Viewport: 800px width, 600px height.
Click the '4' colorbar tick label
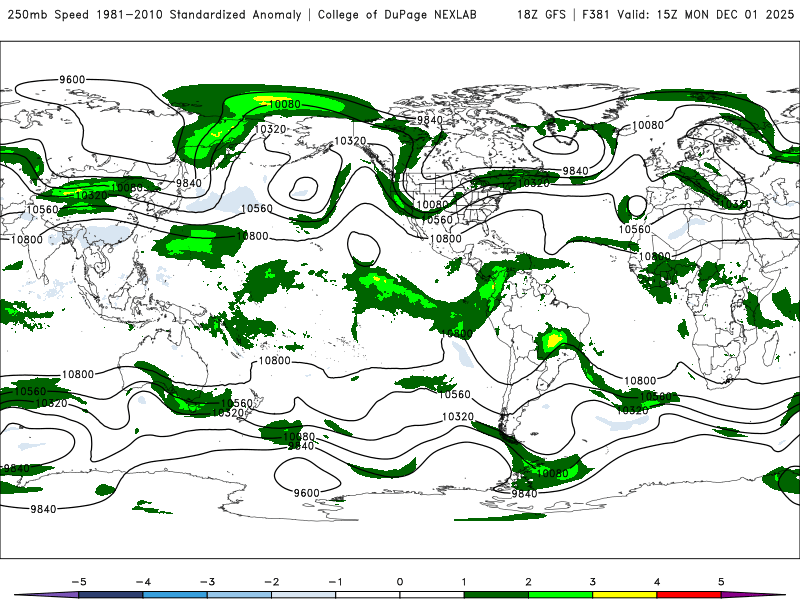[657, 582]
